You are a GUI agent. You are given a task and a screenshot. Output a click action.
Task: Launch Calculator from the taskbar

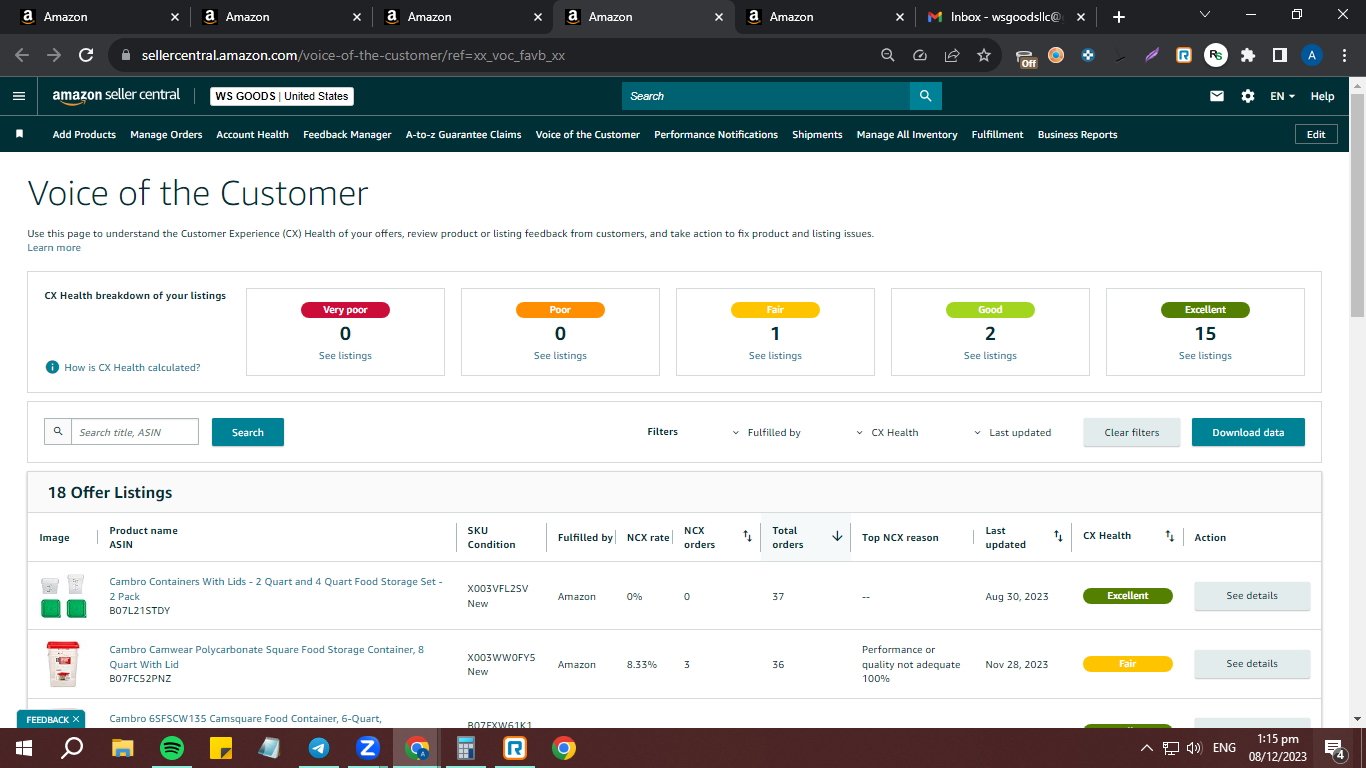465,747
